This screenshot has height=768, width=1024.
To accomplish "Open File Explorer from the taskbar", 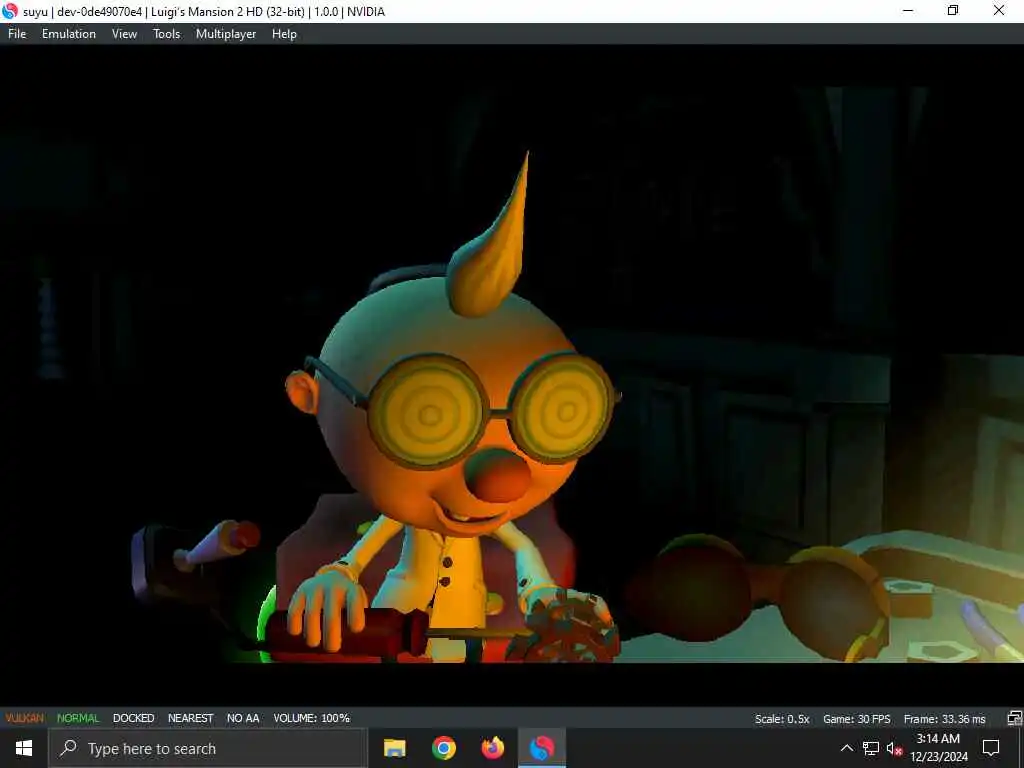I will coord(394,748).
